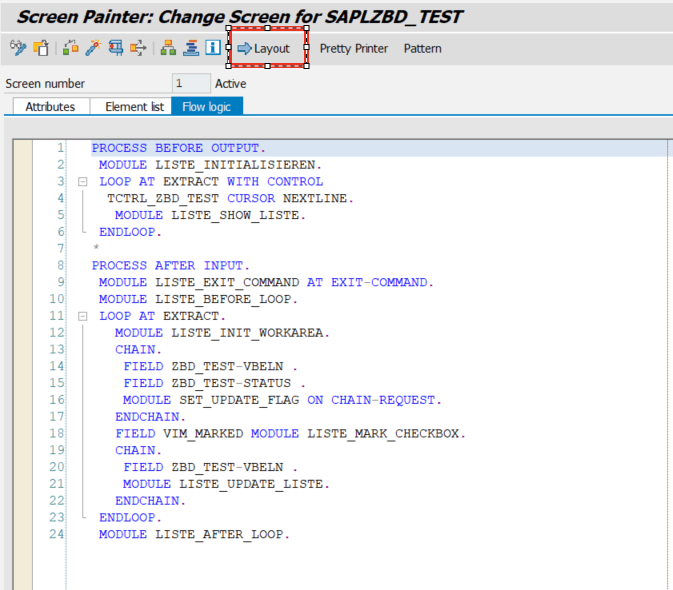Open the blue information icon
Image resolution: width=673 pixels, height=590 pixels.
pyautogui.click(x=212, y=48)
